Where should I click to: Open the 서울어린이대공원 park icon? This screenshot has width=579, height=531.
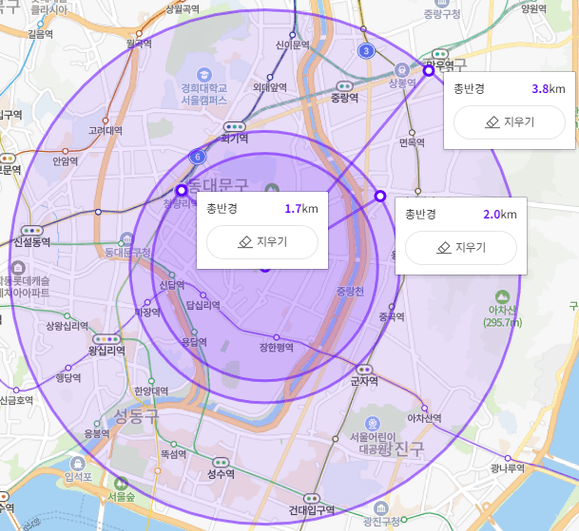(372, 424)
